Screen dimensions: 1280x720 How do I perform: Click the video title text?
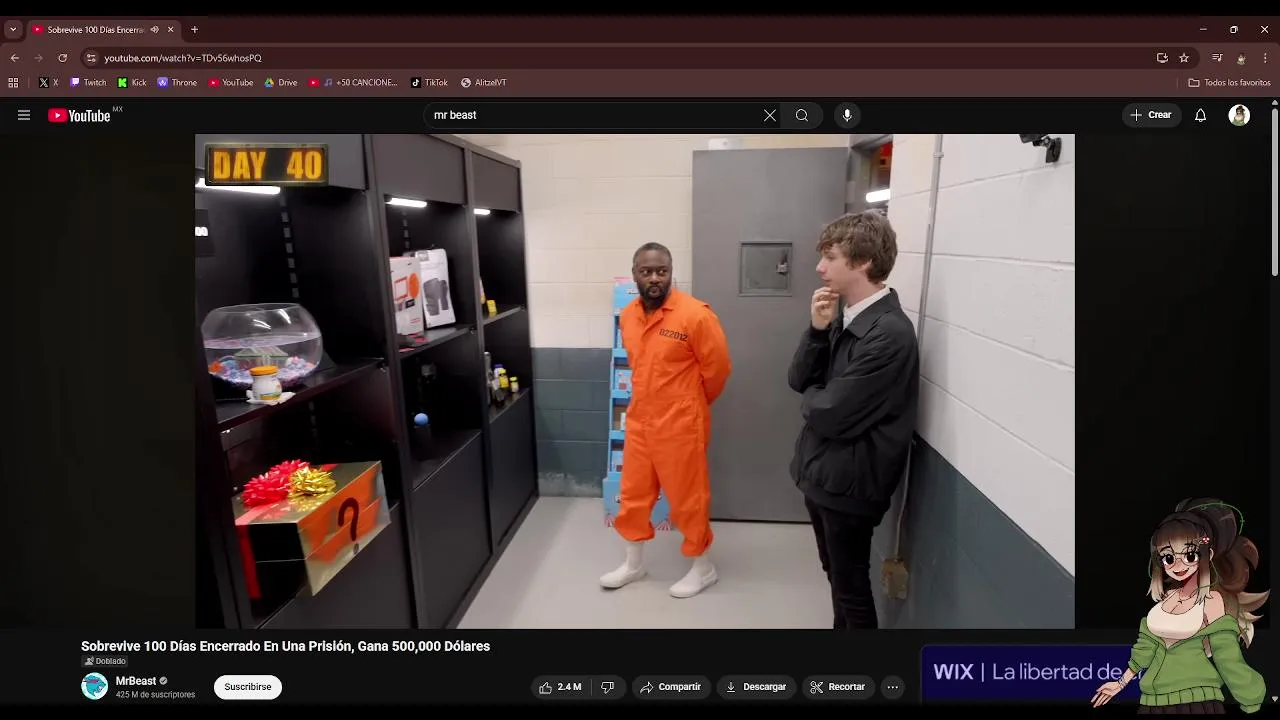285,646
